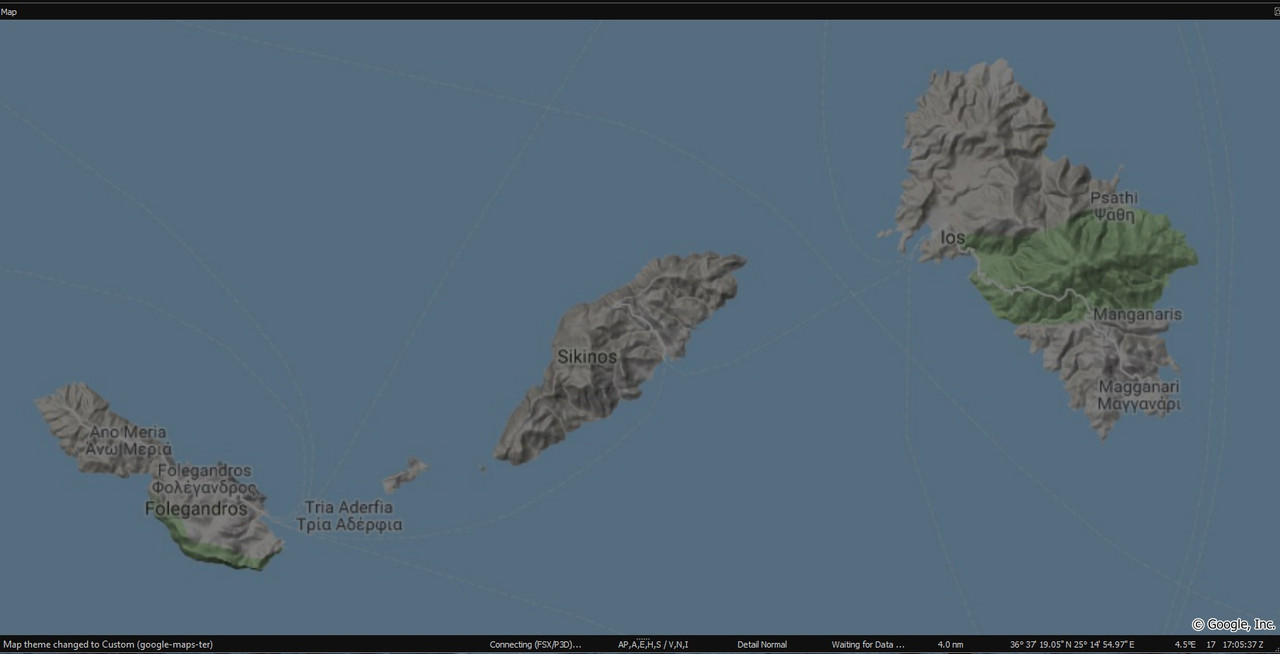
Task: Click the "Connecting (FSX/P3D)..." status entry
Action: coord(535,645)
